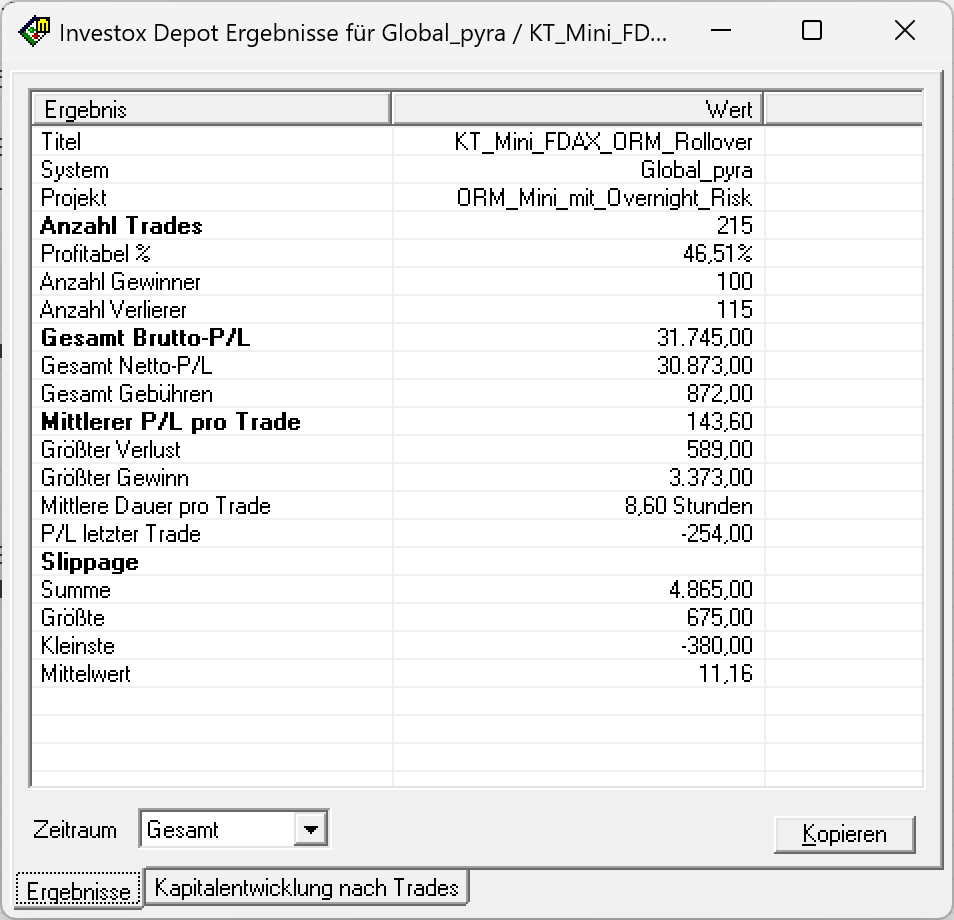Select the Gesamt Brutto-P/L row

point(145,338)
